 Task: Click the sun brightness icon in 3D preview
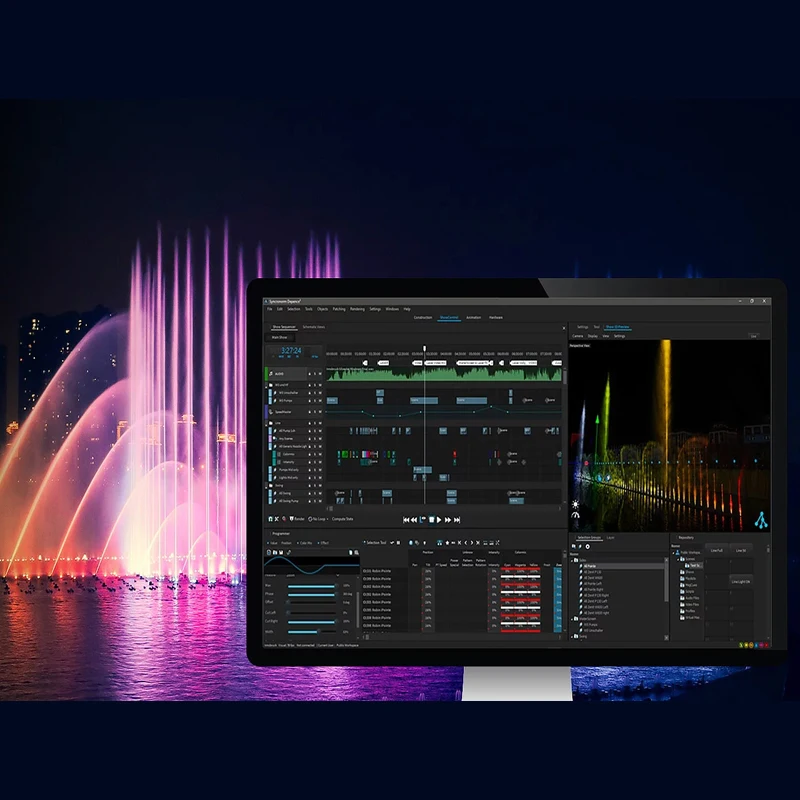[x=576, y=504]
